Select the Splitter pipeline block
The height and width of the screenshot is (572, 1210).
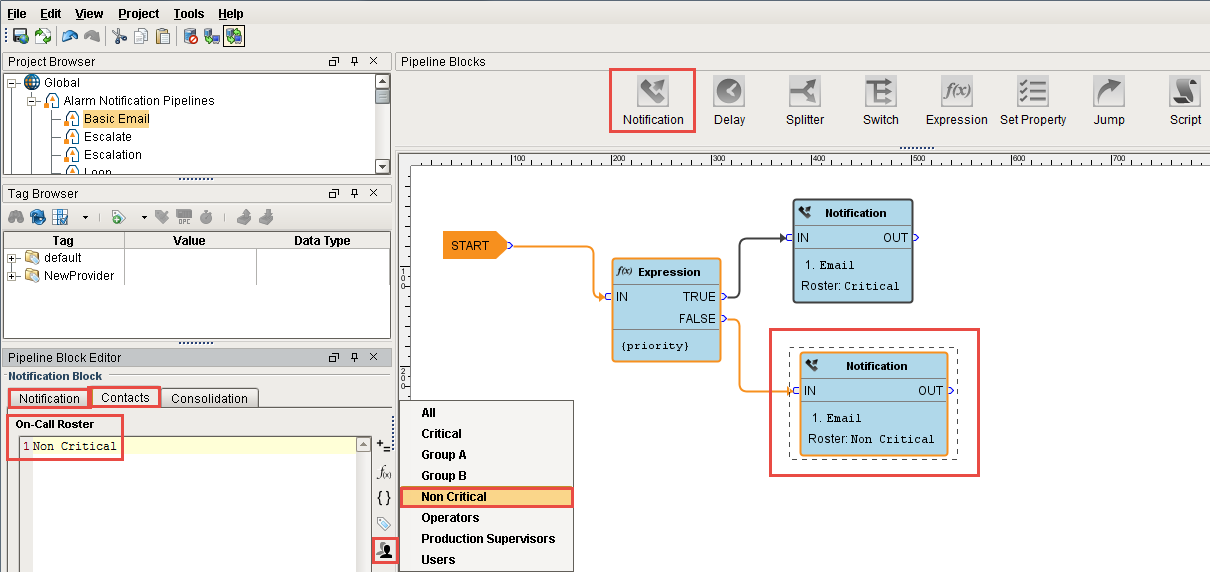(805, 101)
